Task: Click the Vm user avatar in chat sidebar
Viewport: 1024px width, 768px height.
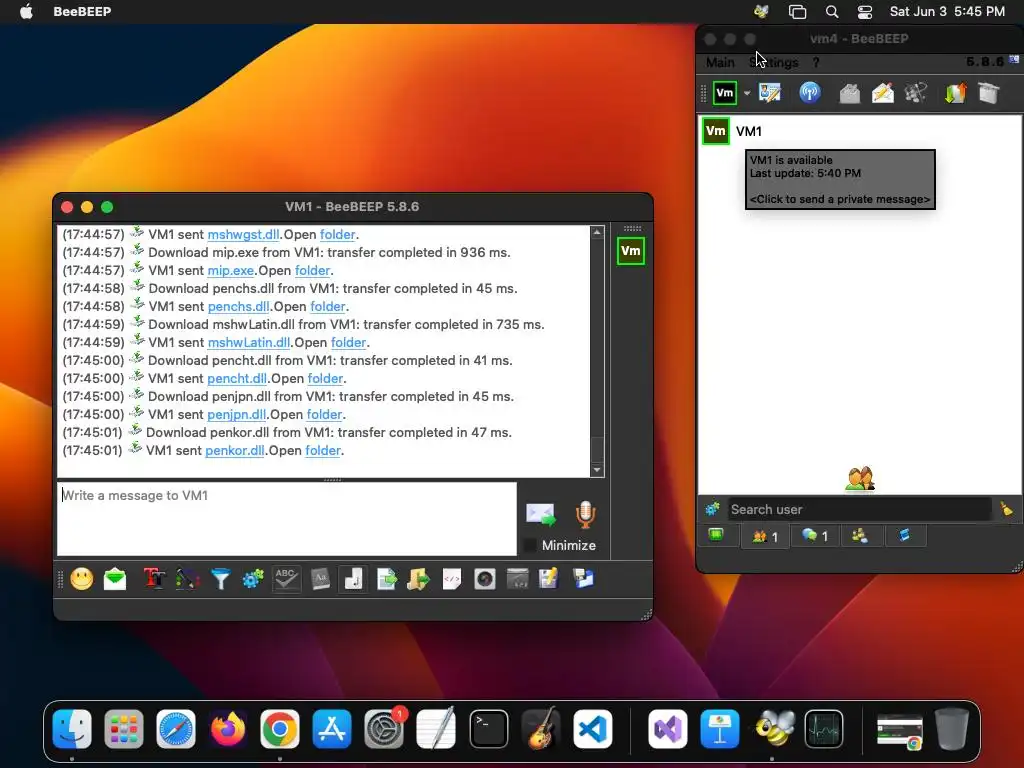Action: (630, 251)
